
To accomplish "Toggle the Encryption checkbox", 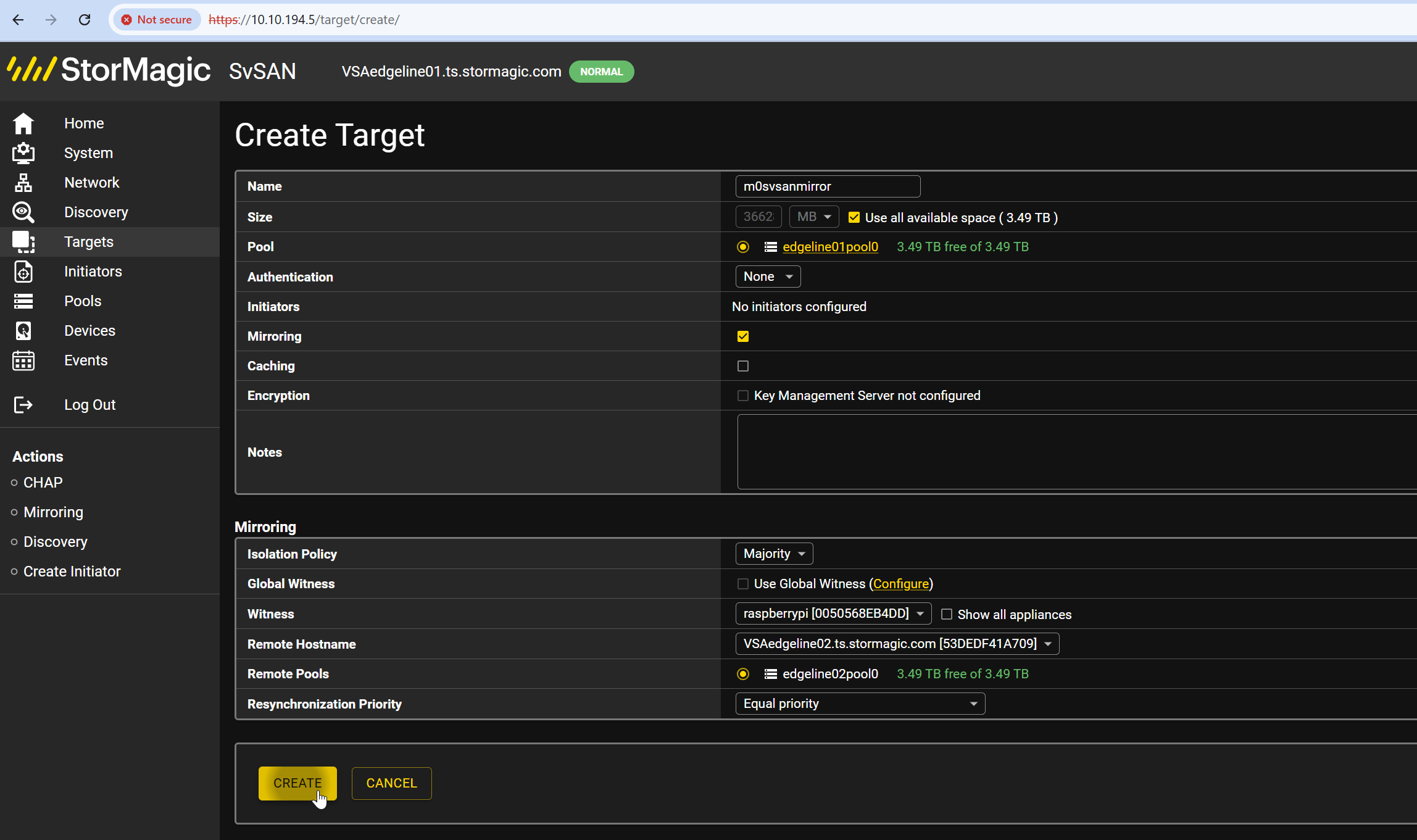I will tap(743, 396).
